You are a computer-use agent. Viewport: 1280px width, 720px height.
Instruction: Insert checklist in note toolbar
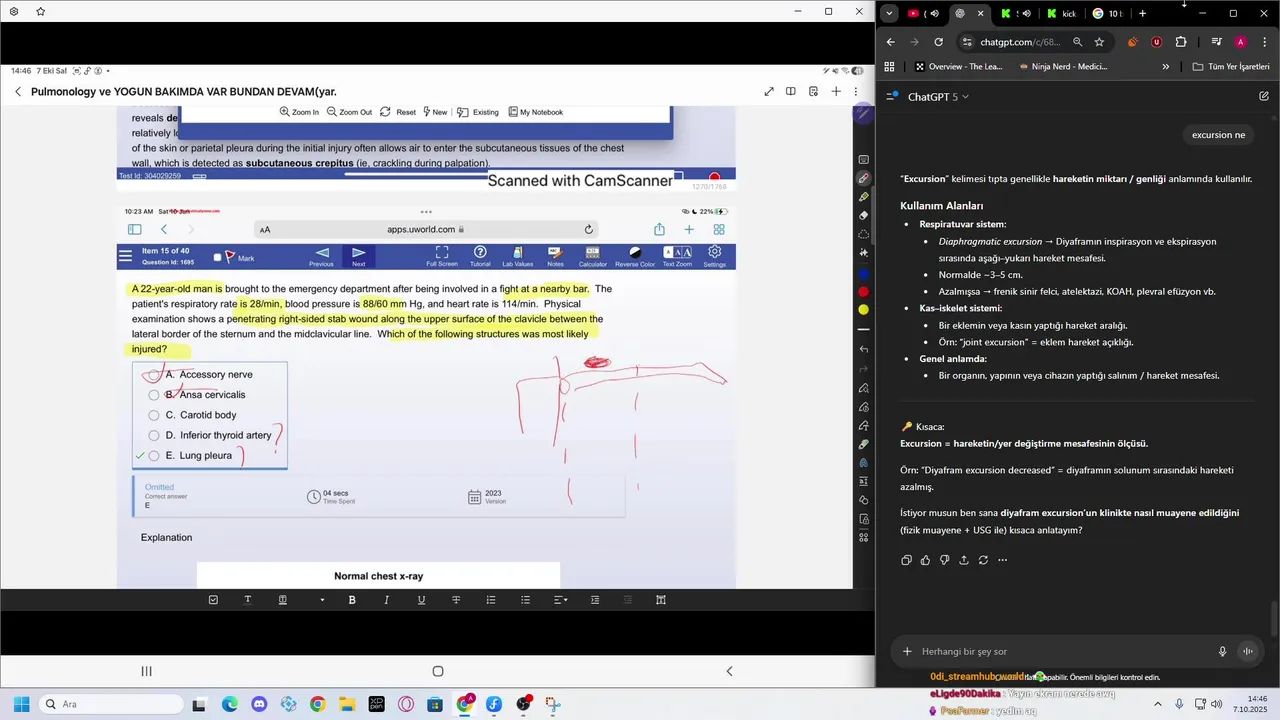pos(213,600)
